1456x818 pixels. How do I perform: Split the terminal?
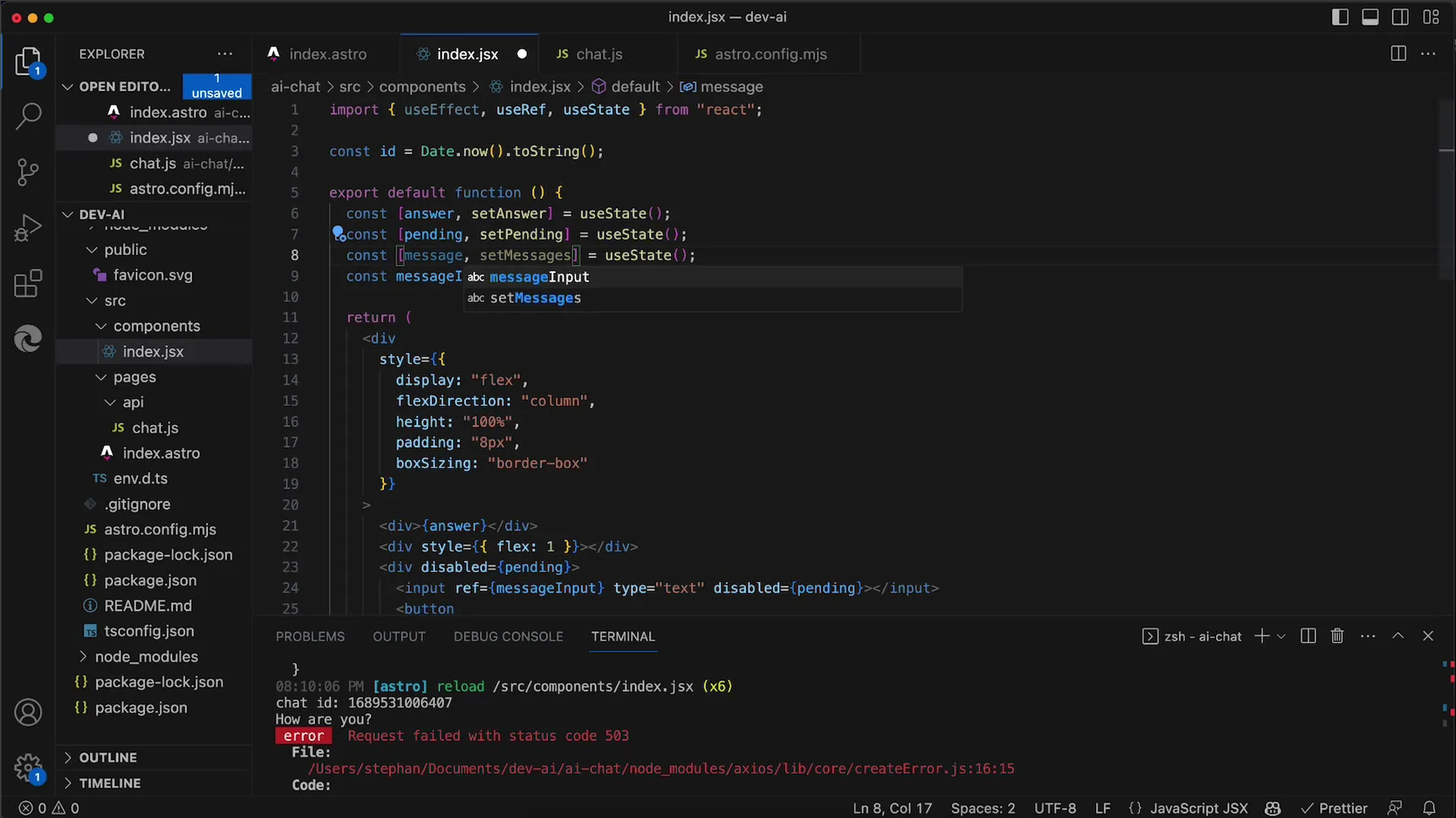1308,636
